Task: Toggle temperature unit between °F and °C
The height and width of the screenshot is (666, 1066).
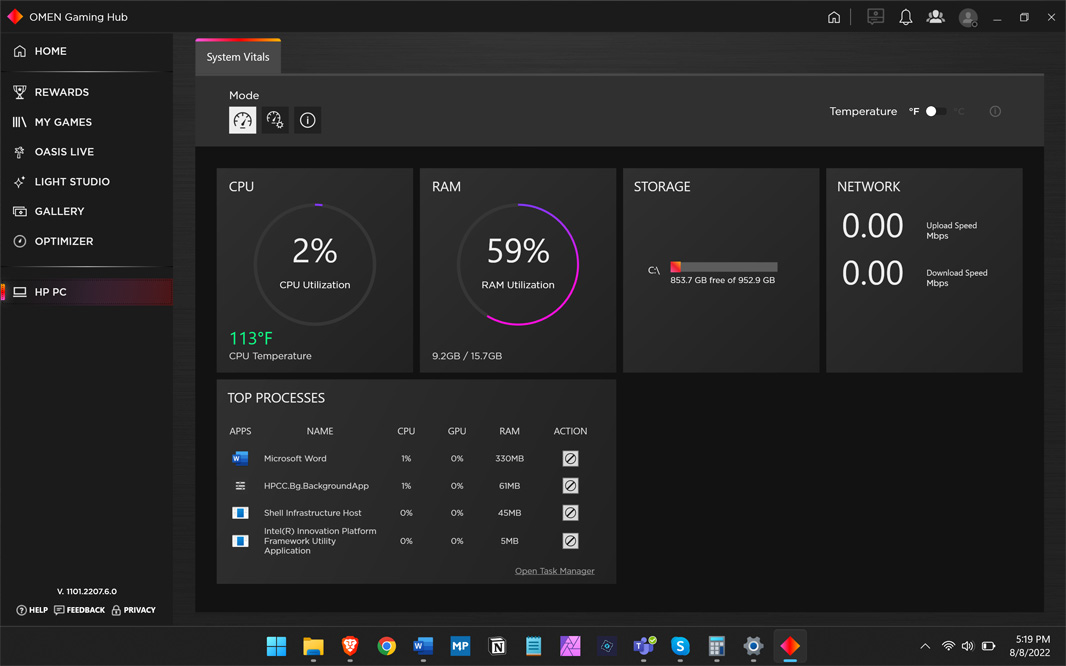Action: [935, 112]
